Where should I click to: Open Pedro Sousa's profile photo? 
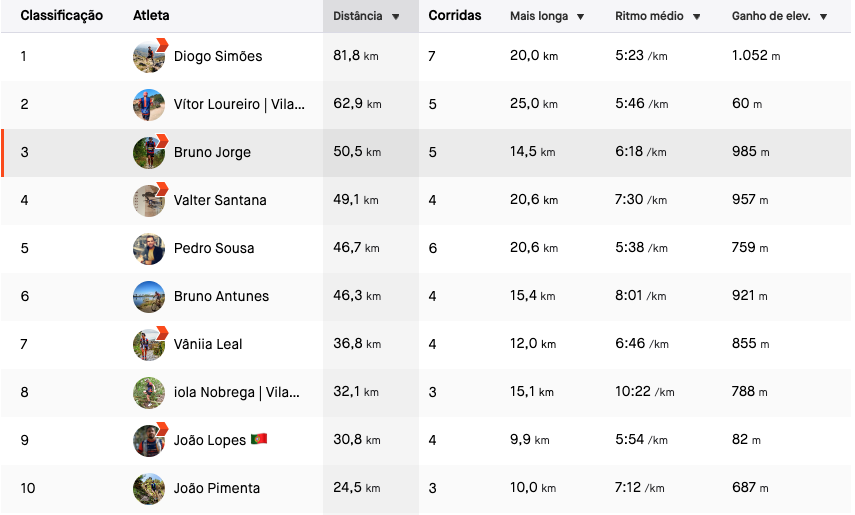[x=149, y=248]
